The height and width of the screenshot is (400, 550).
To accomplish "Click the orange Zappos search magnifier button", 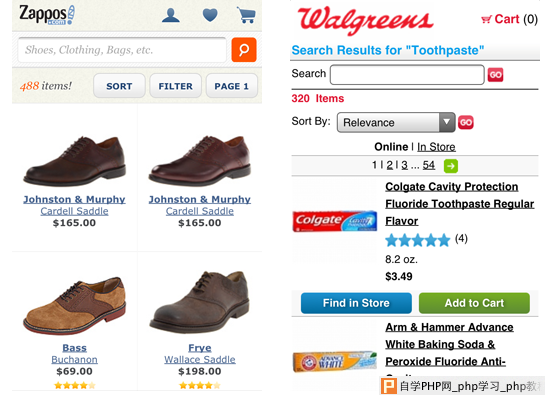I will 244,50.
